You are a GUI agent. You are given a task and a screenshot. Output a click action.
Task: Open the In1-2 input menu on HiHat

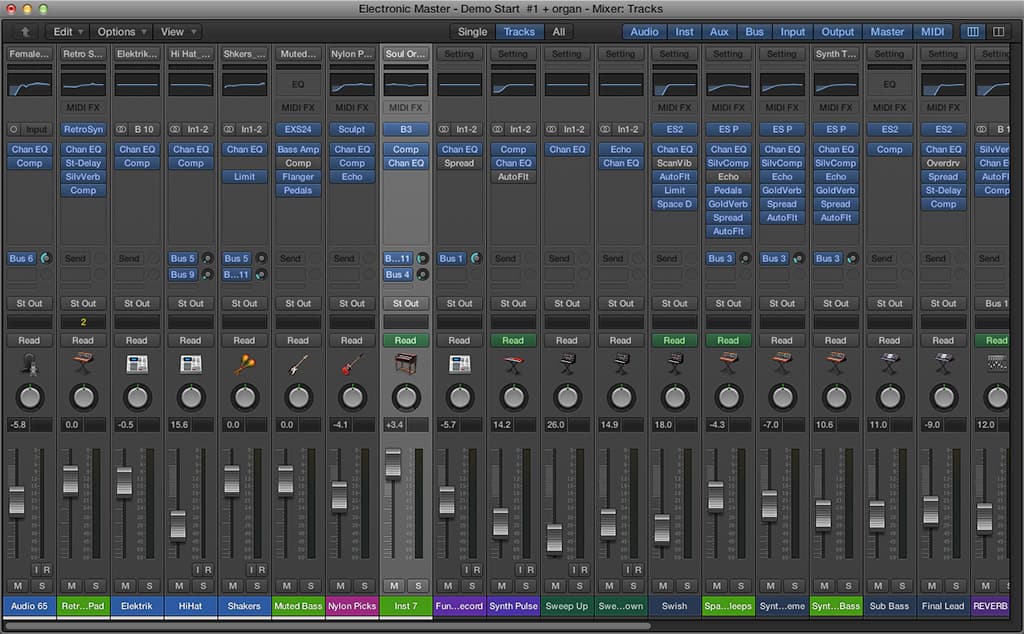pos(198,129)
